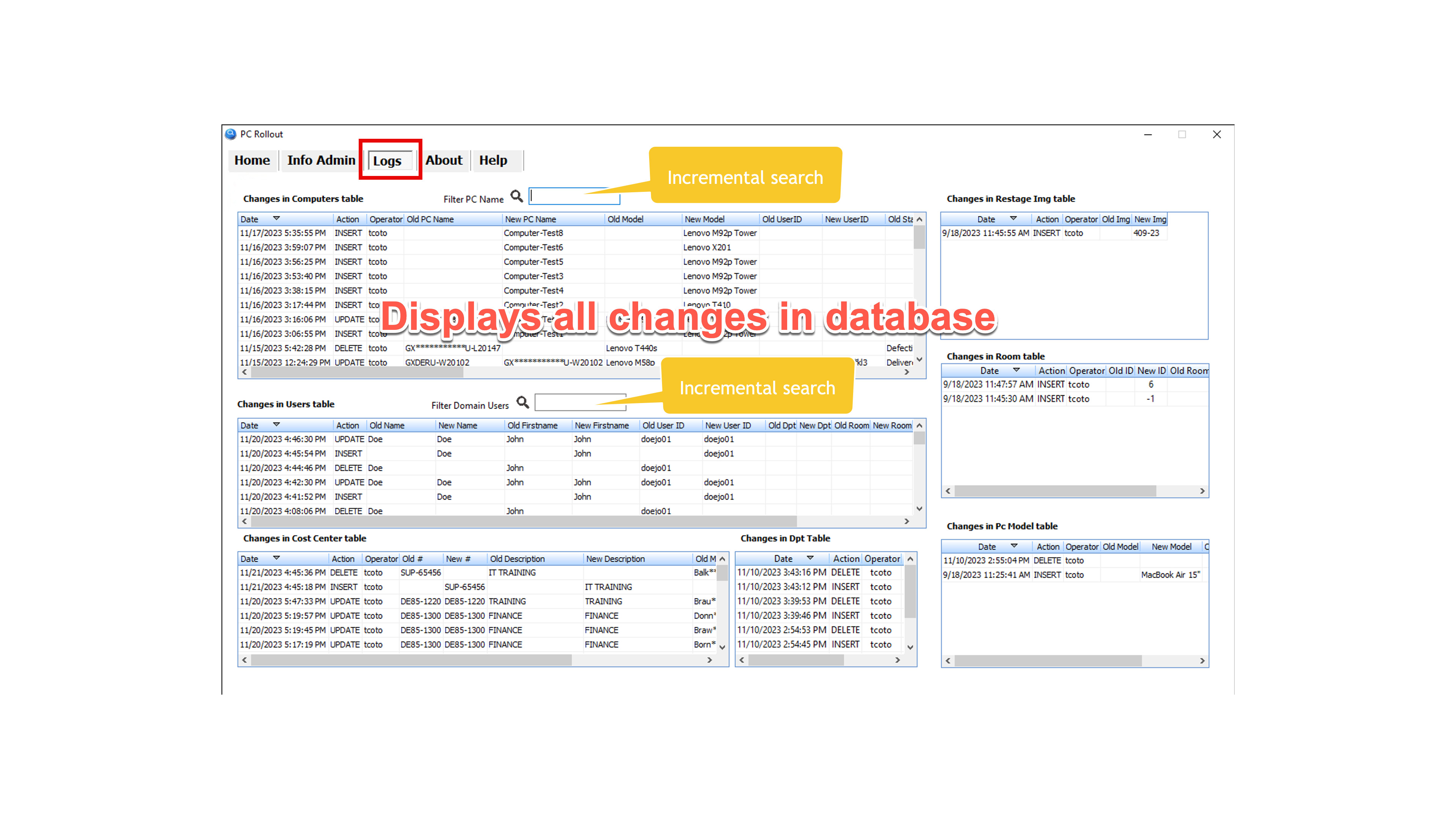Click the Room table's right scroll arrow

tap(1202, 491)
